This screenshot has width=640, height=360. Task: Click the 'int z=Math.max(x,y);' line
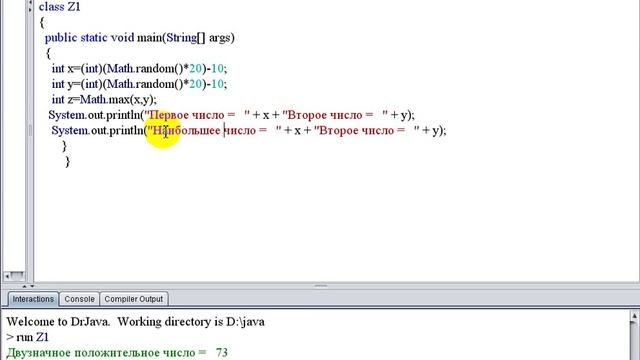tap(104, 100)
